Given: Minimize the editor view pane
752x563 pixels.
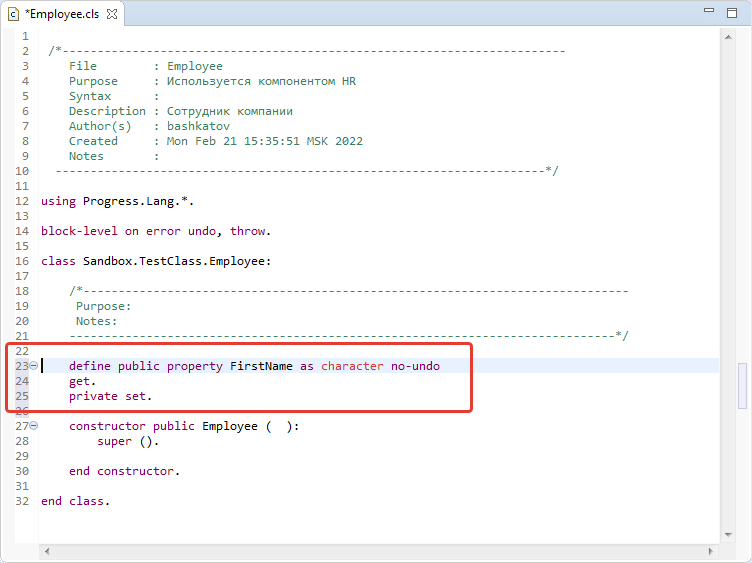Looking at the screenshot, I should 709,11.
